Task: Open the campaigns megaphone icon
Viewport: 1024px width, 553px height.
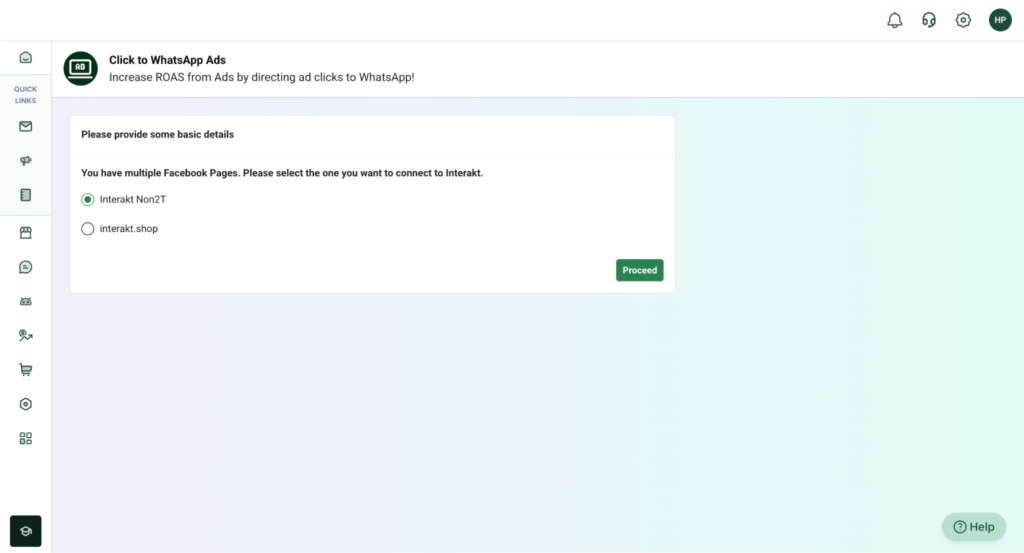Action: tap(25, 161)
